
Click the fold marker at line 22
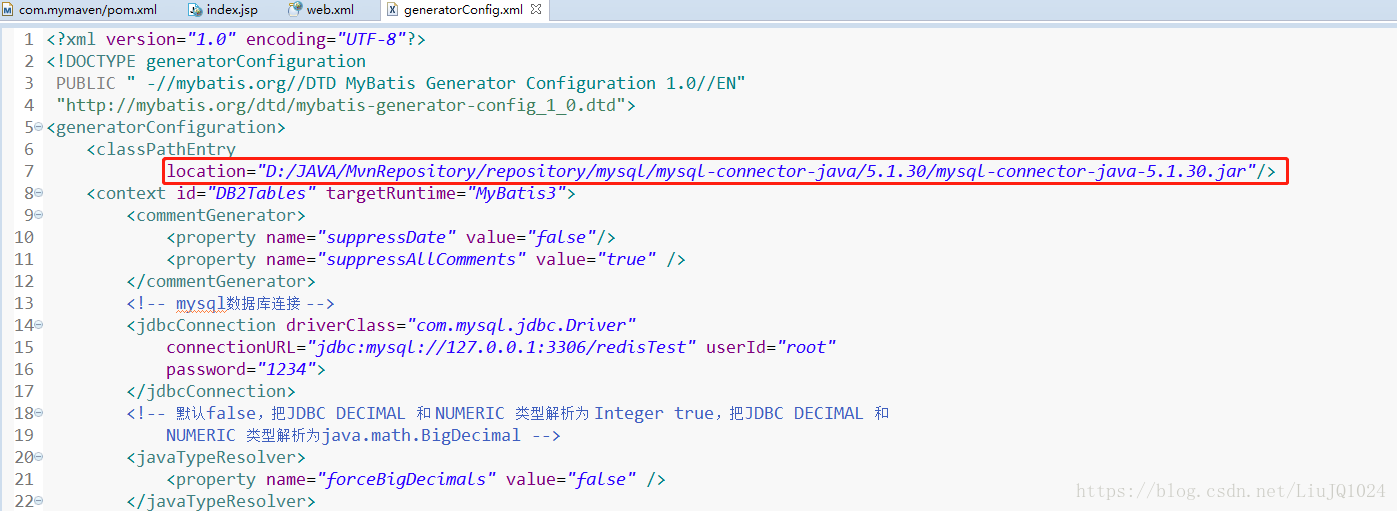tap(38, 502)
